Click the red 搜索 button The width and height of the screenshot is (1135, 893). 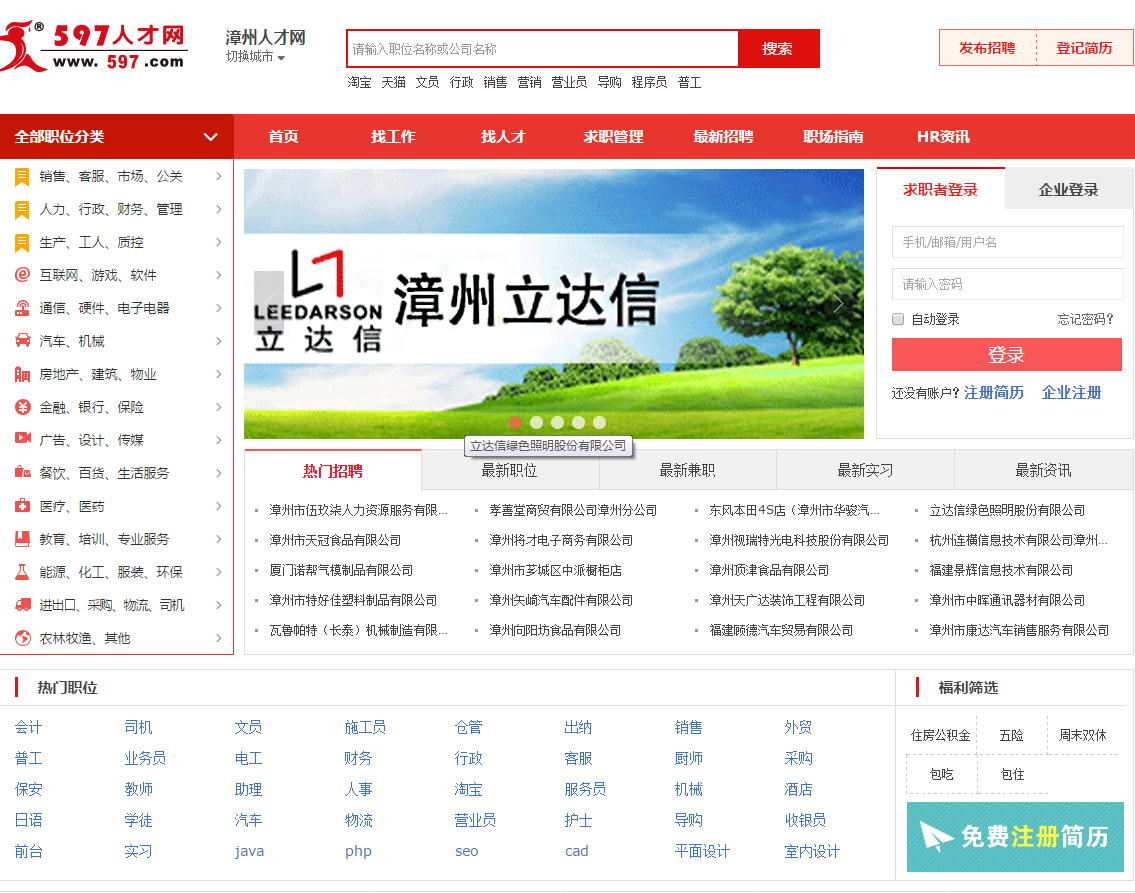(x=778, y=48)
